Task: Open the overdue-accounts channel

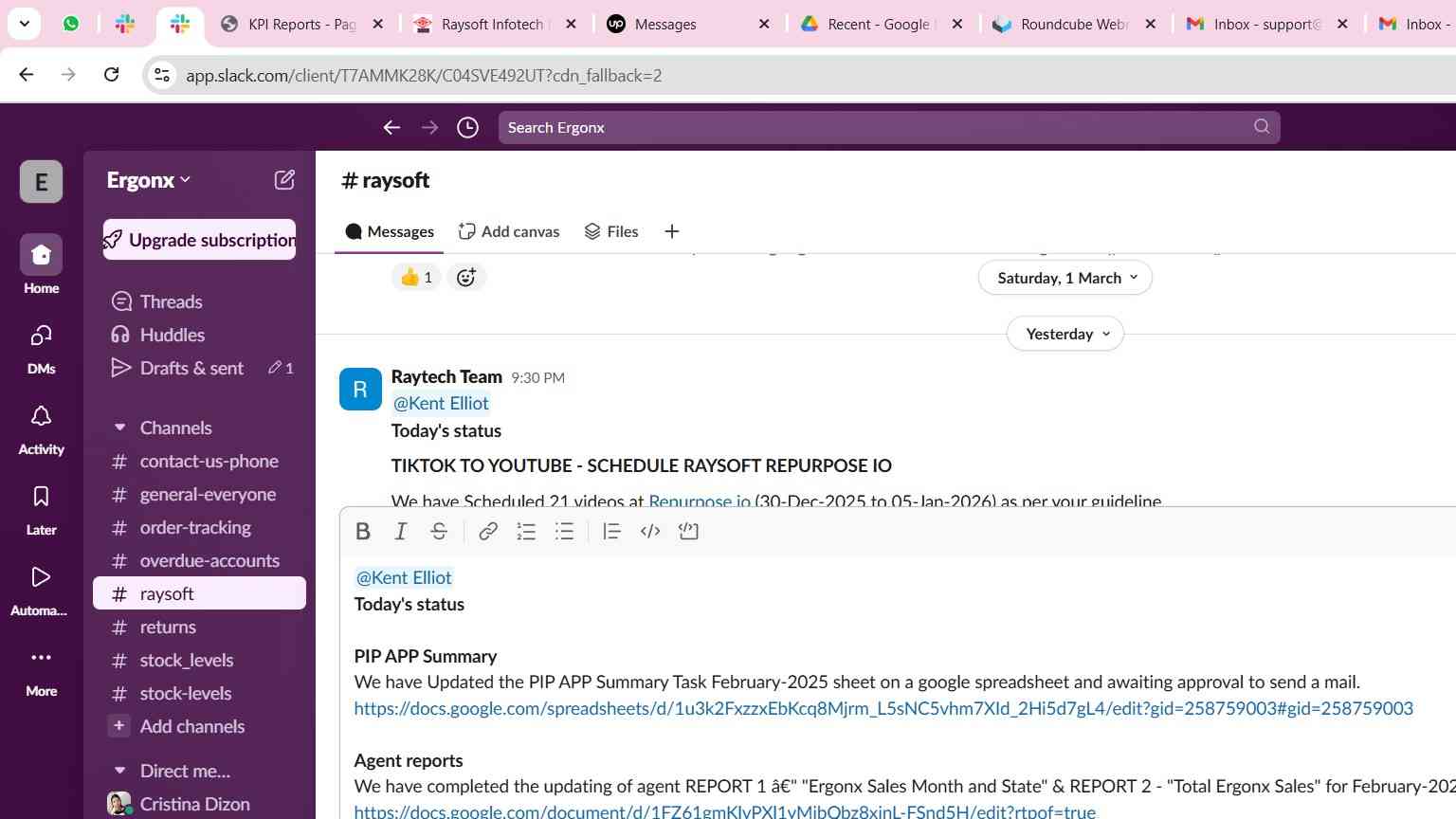Action: click(209, 560)
